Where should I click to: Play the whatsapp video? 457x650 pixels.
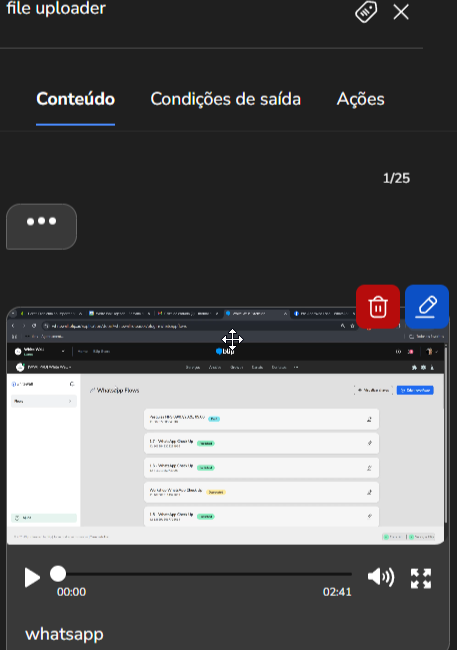[32, 577]
